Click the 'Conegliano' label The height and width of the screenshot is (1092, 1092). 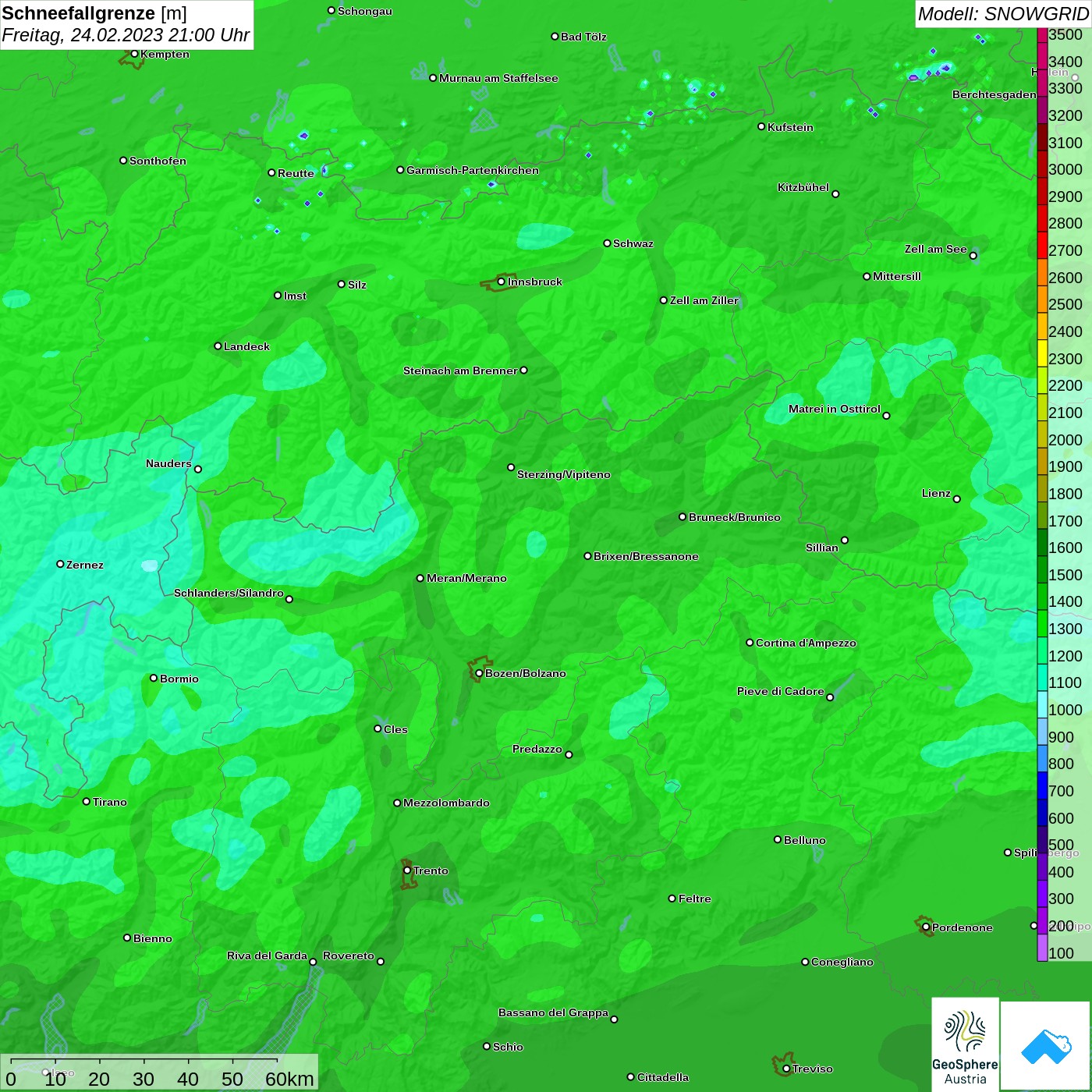tap(842, 962)
